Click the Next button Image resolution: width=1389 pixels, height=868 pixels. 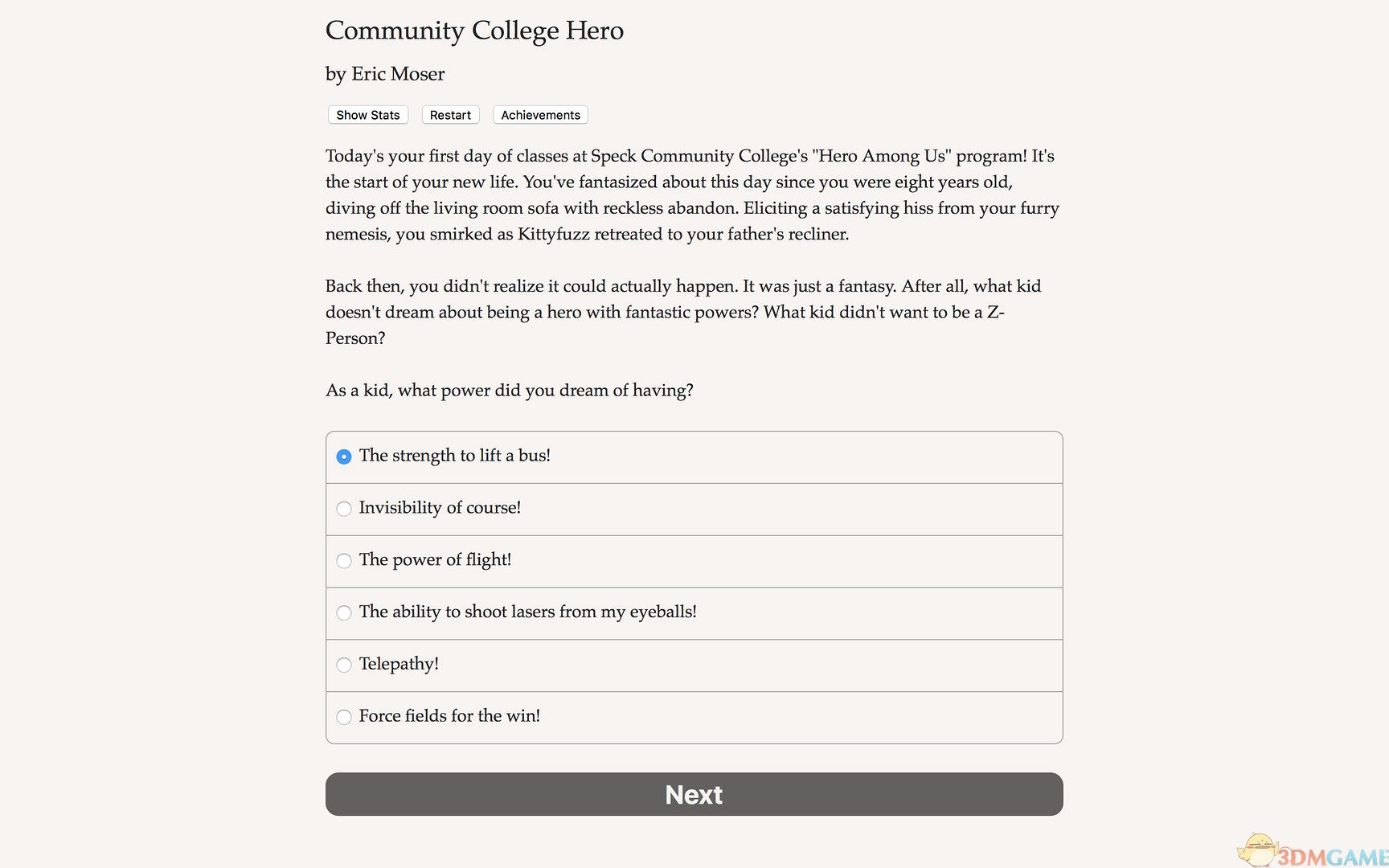tap(694, 794)
